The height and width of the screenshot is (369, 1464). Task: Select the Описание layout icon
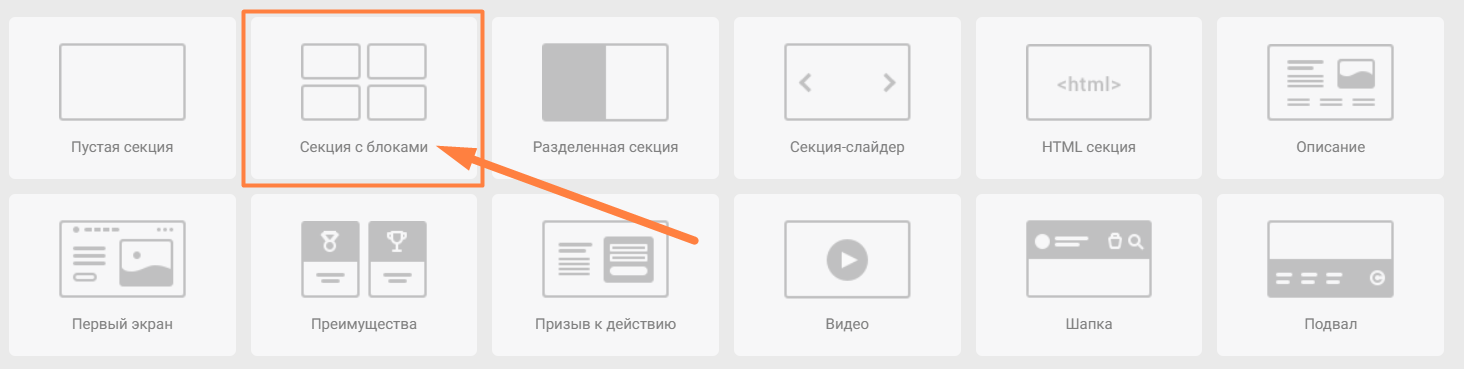pos(1331,82)
